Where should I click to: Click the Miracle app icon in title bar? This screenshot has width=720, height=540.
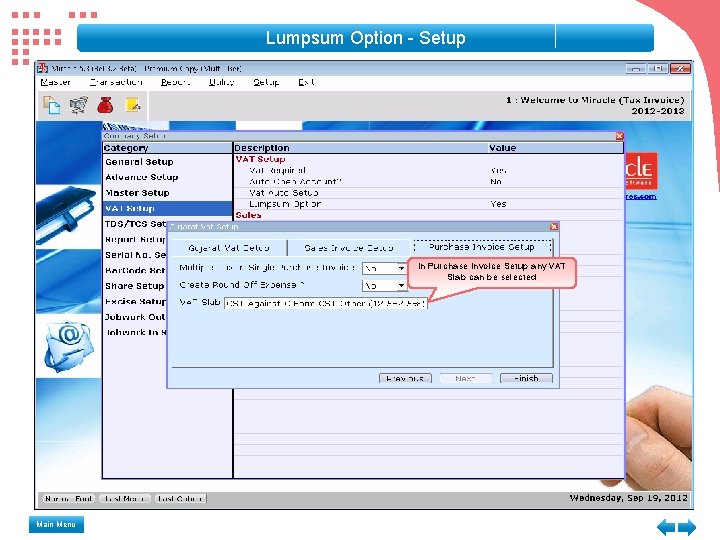(x=43, y=68)
